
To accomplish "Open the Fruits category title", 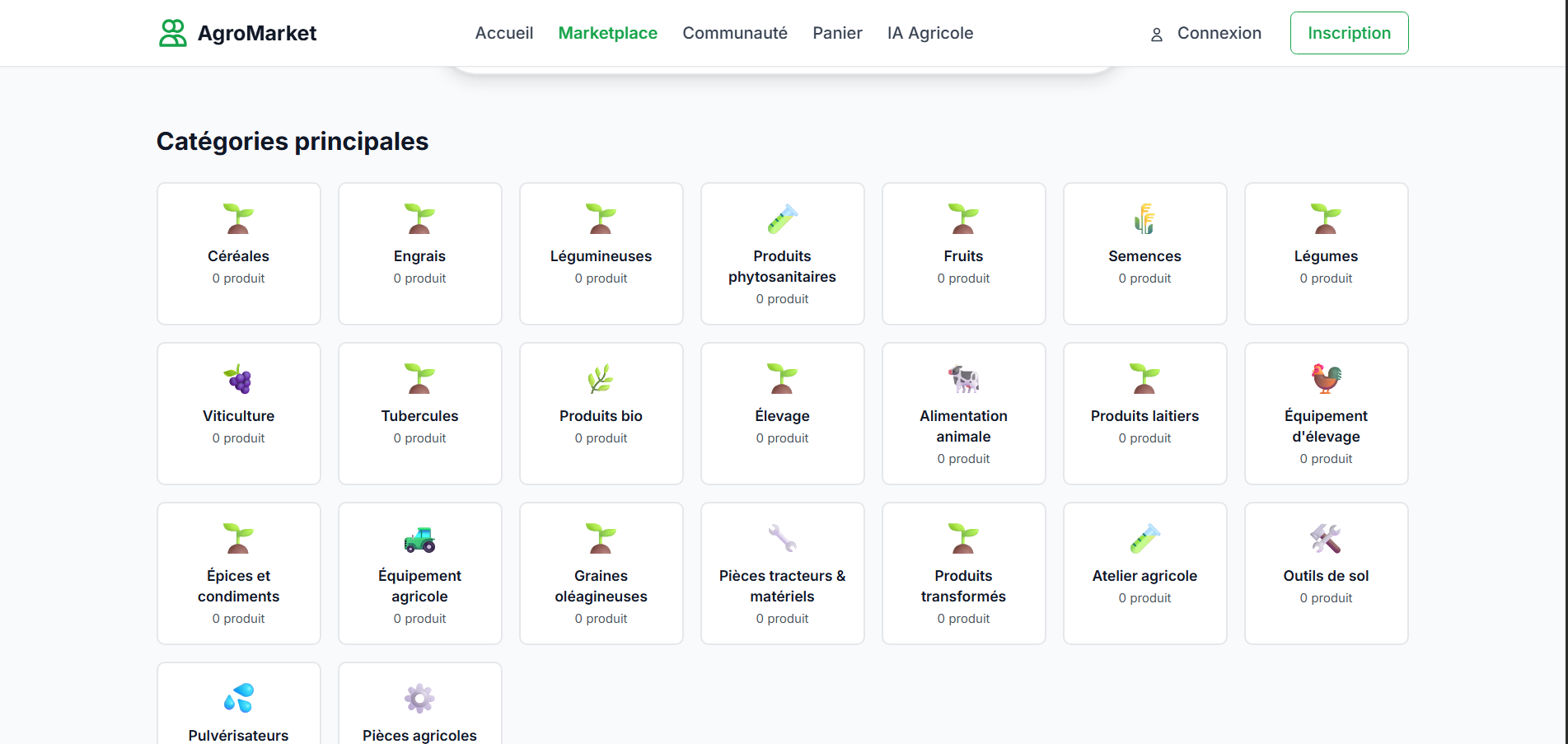I will pos(964,256).
